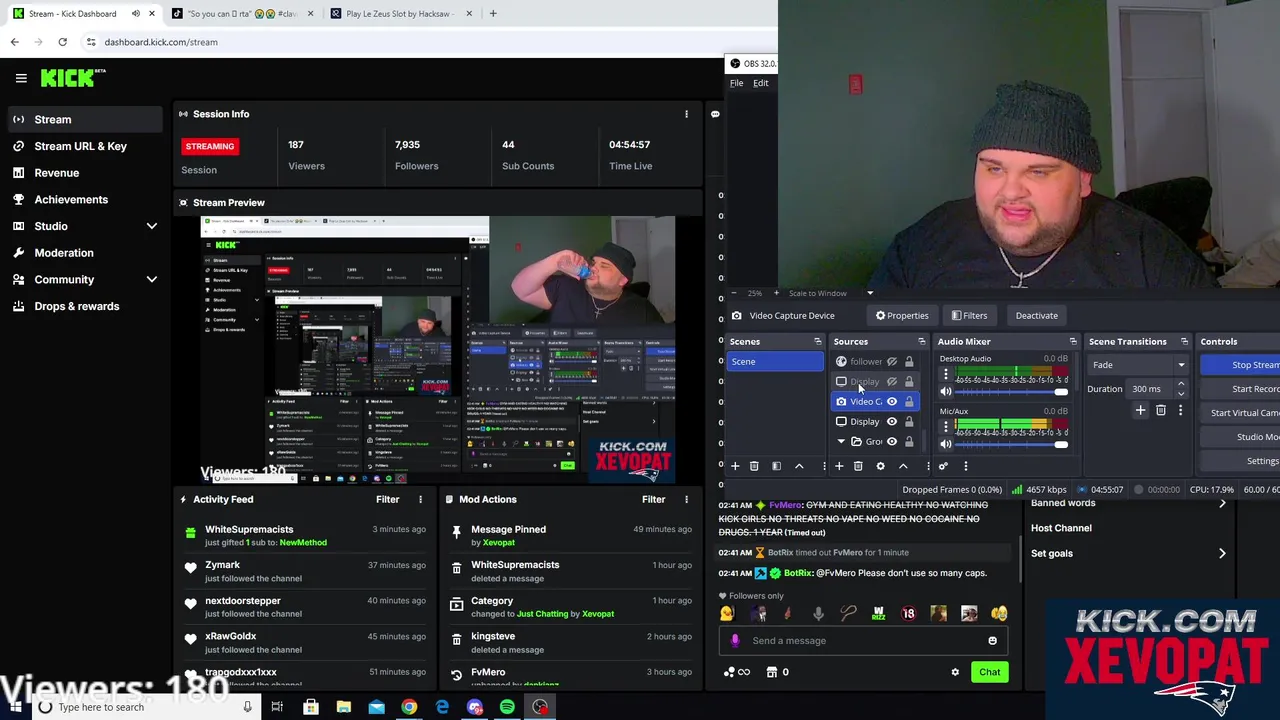Unlock the follower source lock
The image size is (1280, 720).
[909, 362]
